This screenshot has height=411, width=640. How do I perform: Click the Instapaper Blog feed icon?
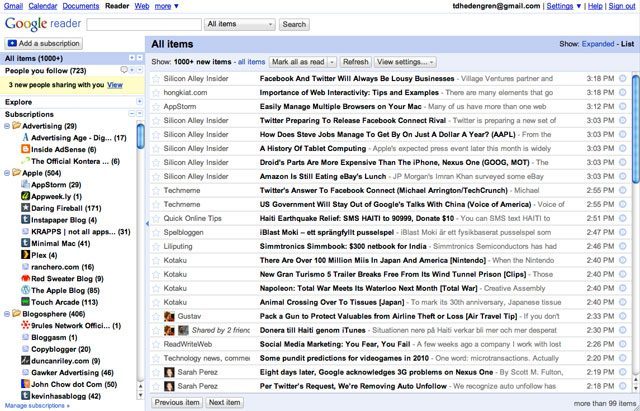coord(25,220)
